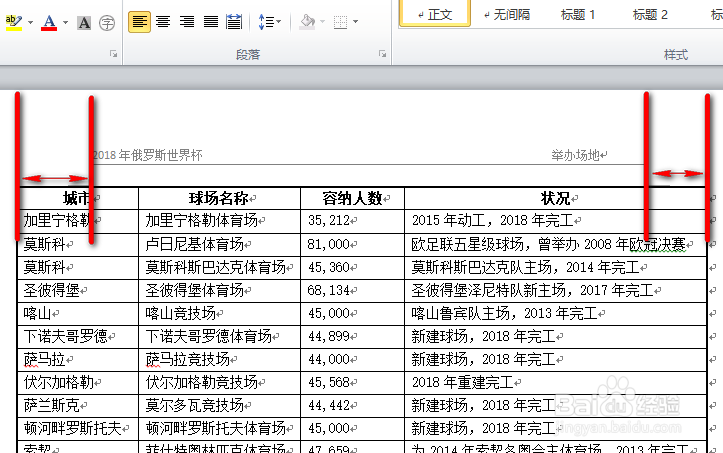This screenshot has height=453, width=723.
Task: Click cell 35,212
Action: click(x=352, y=221)
